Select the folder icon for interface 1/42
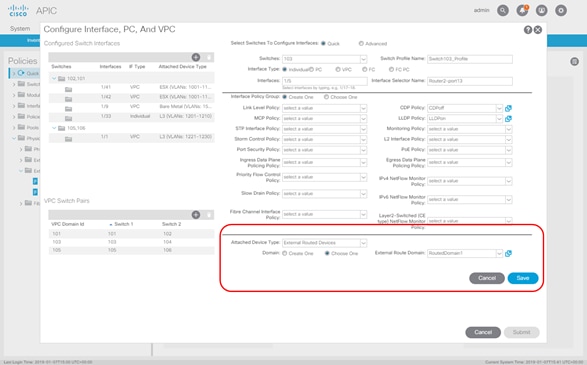 click(69, 99)
